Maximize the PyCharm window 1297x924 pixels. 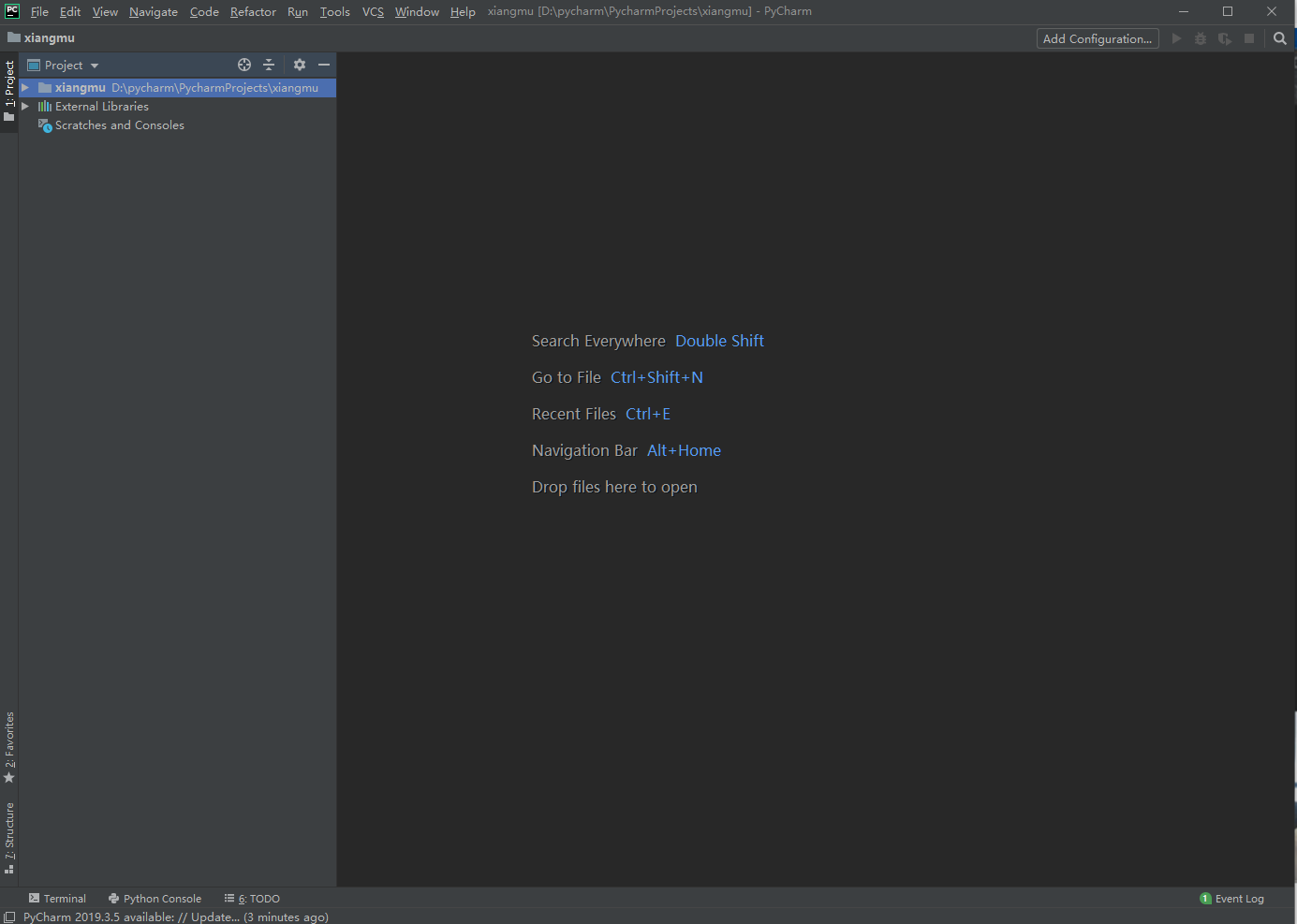point(1228,11)
